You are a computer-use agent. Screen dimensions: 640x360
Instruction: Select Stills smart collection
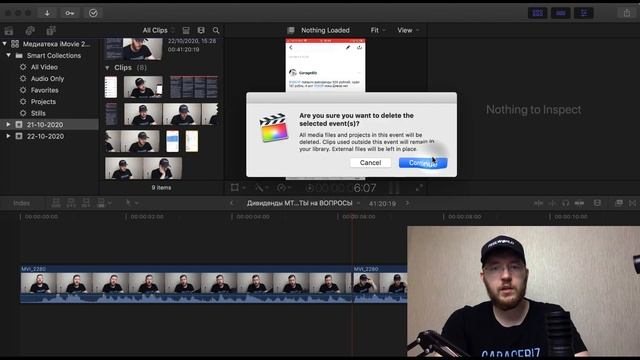[x=38, y=113]
